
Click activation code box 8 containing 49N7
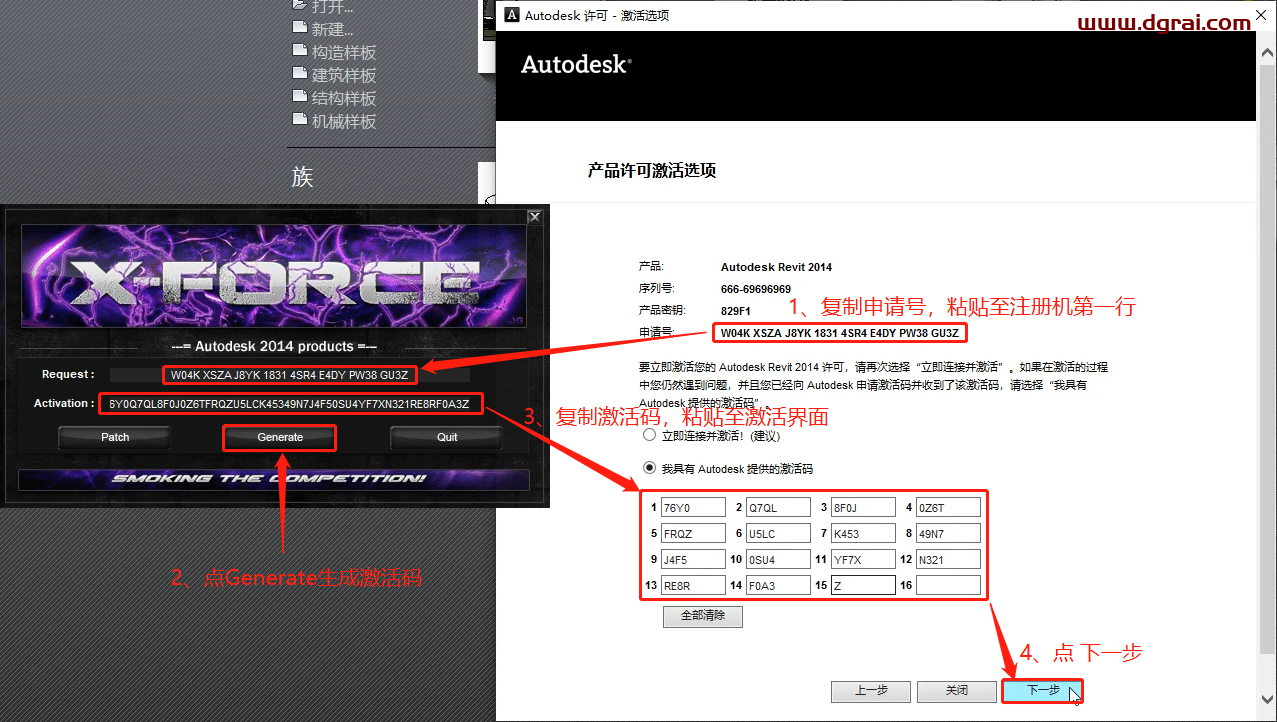pyautogui.click(x=949, y=533)
